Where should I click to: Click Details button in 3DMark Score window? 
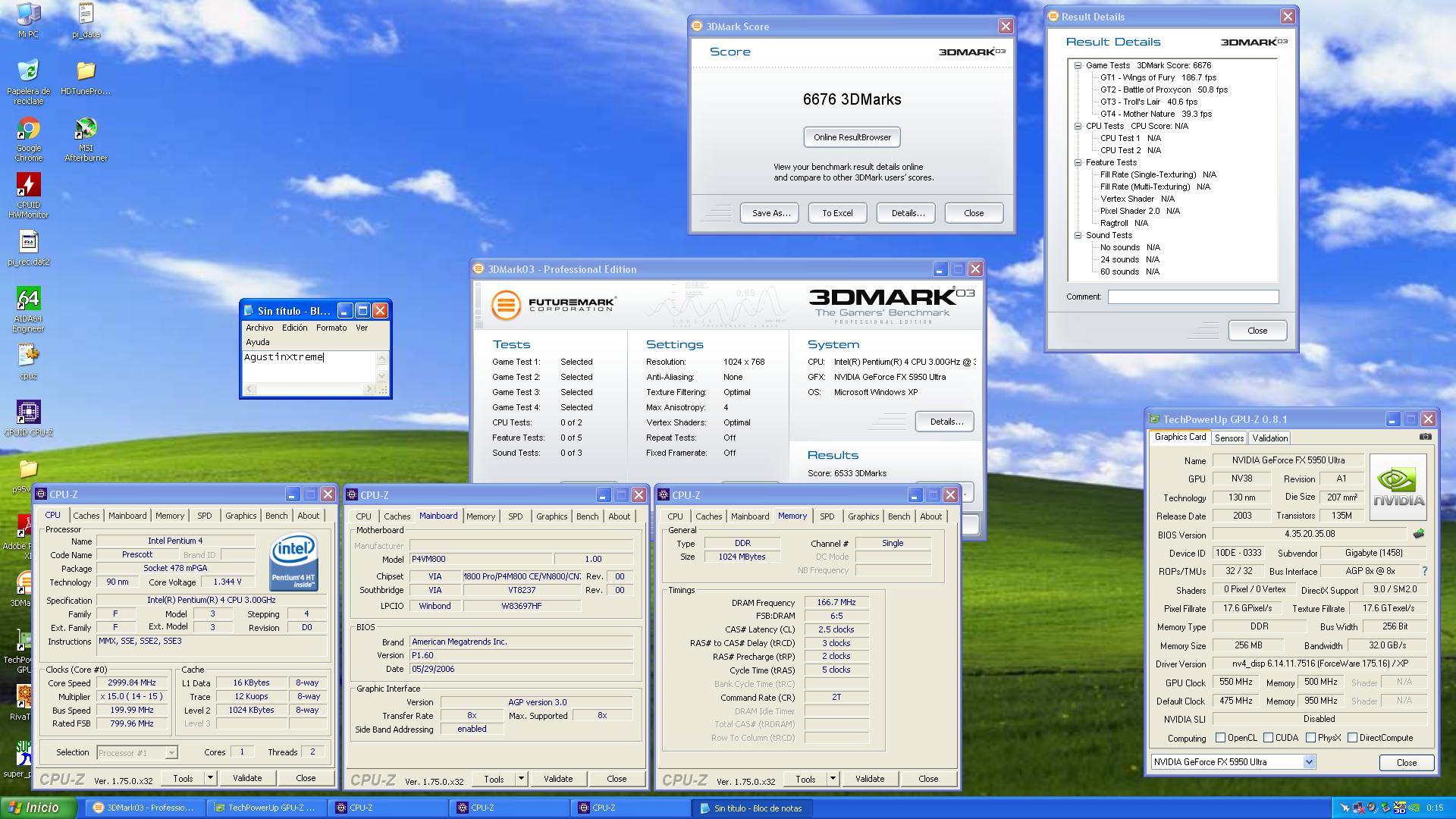tap(908, 213)
